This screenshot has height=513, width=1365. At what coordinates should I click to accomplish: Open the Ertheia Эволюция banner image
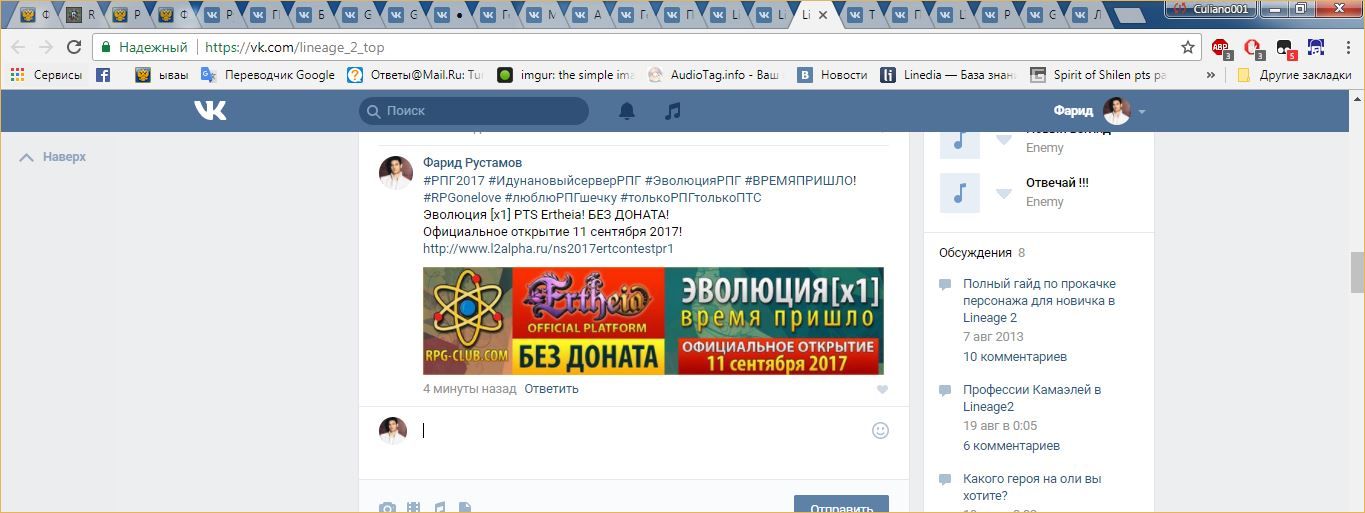[x=653, y=321]
